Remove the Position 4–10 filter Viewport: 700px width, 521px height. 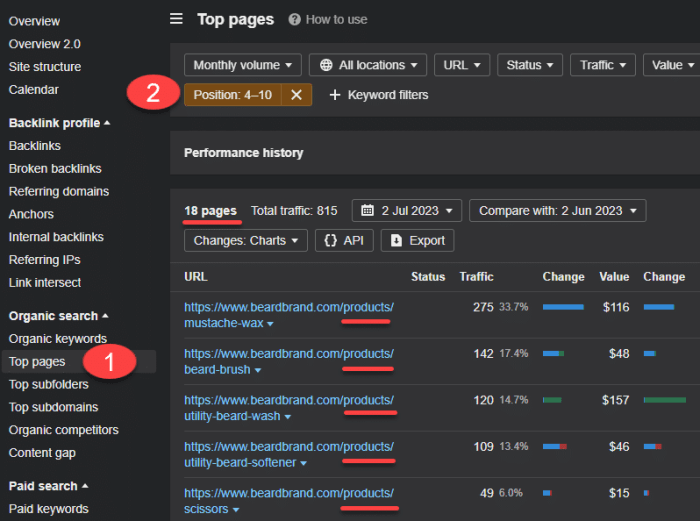point(296,95)
